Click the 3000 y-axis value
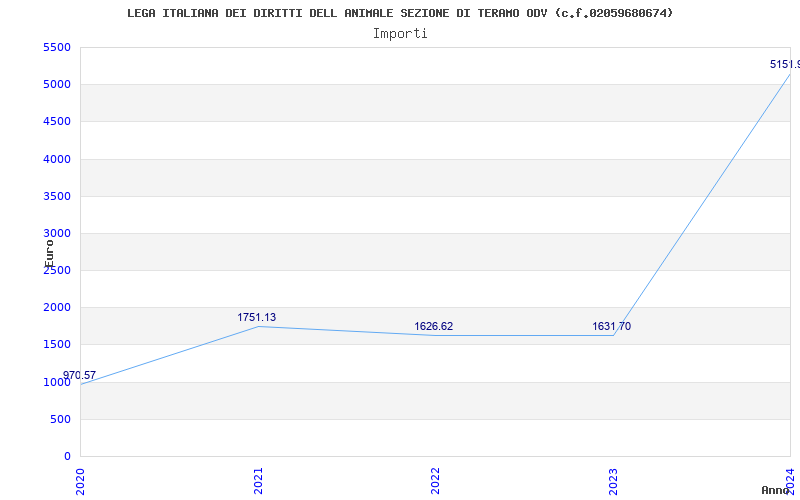Screen dimensions: 800x500 point(57,233)
